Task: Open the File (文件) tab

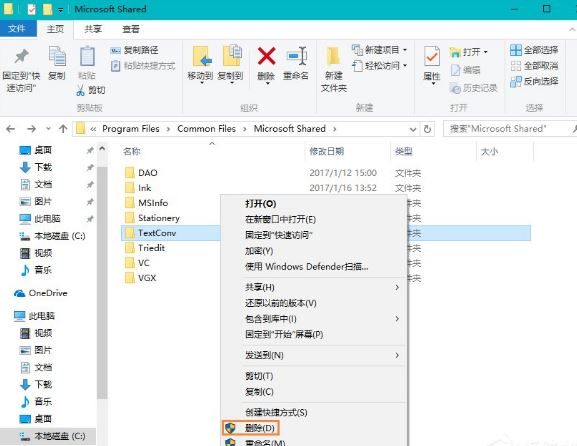Action: (18, 28)
